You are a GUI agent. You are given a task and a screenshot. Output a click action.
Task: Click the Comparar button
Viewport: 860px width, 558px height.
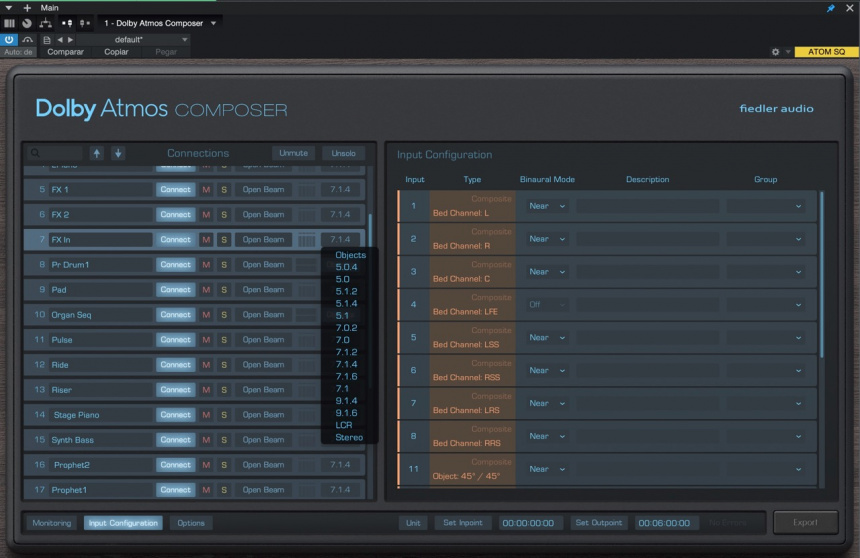tap(65, 52)
